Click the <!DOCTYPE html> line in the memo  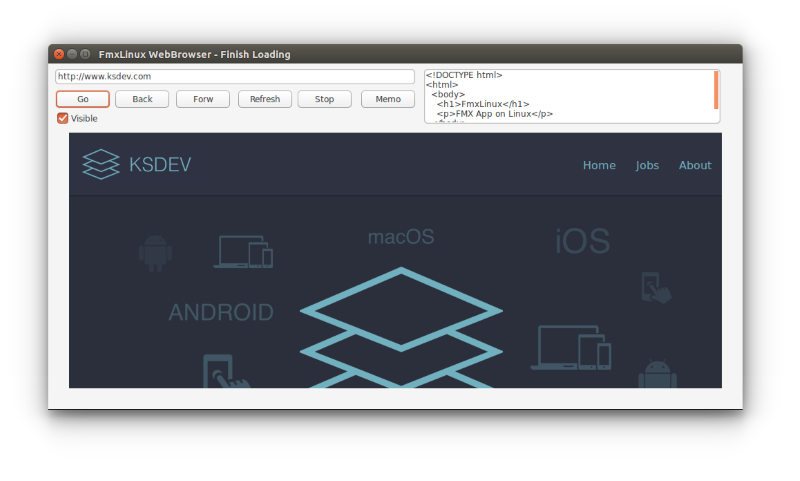464,75
